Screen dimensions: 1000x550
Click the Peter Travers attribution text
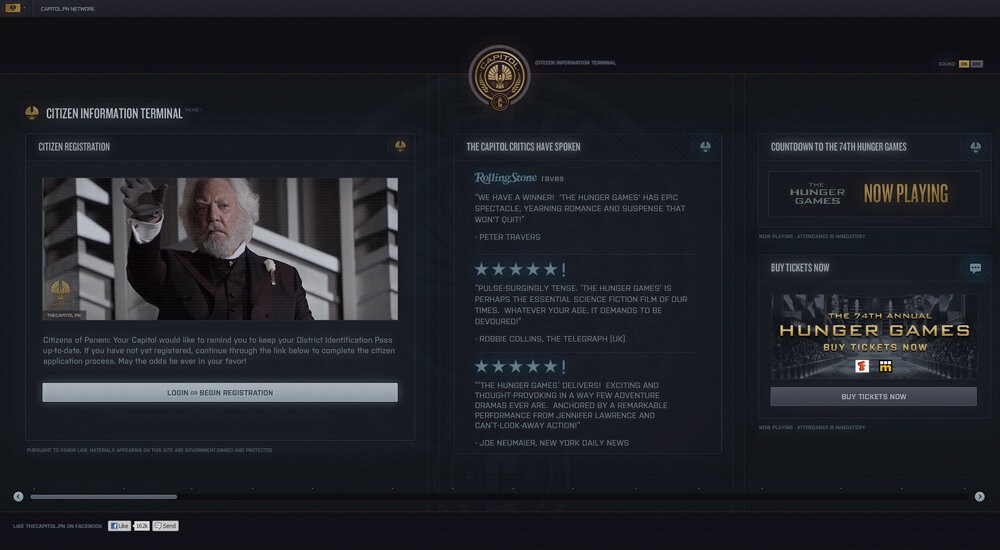tap(508, 237)
